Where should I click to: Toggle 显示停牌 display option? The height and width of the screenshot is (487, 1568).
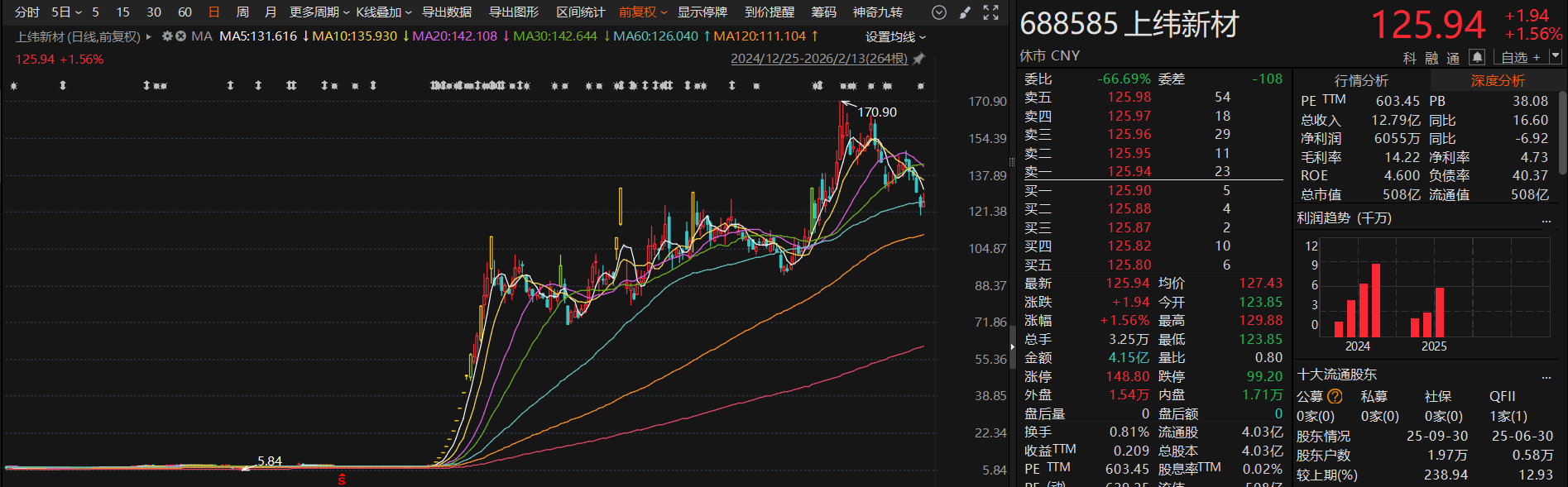(702, 12)
